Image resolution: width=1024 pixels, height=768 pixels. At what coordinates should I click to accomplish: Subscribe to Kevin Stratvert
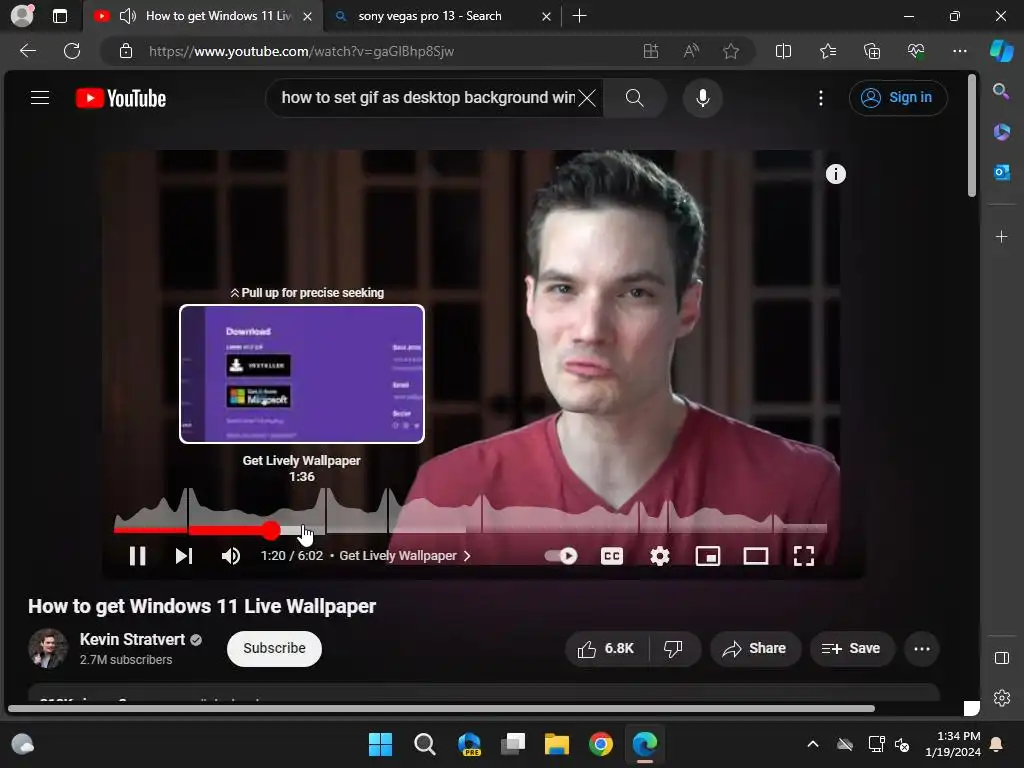tap(274, 648)
